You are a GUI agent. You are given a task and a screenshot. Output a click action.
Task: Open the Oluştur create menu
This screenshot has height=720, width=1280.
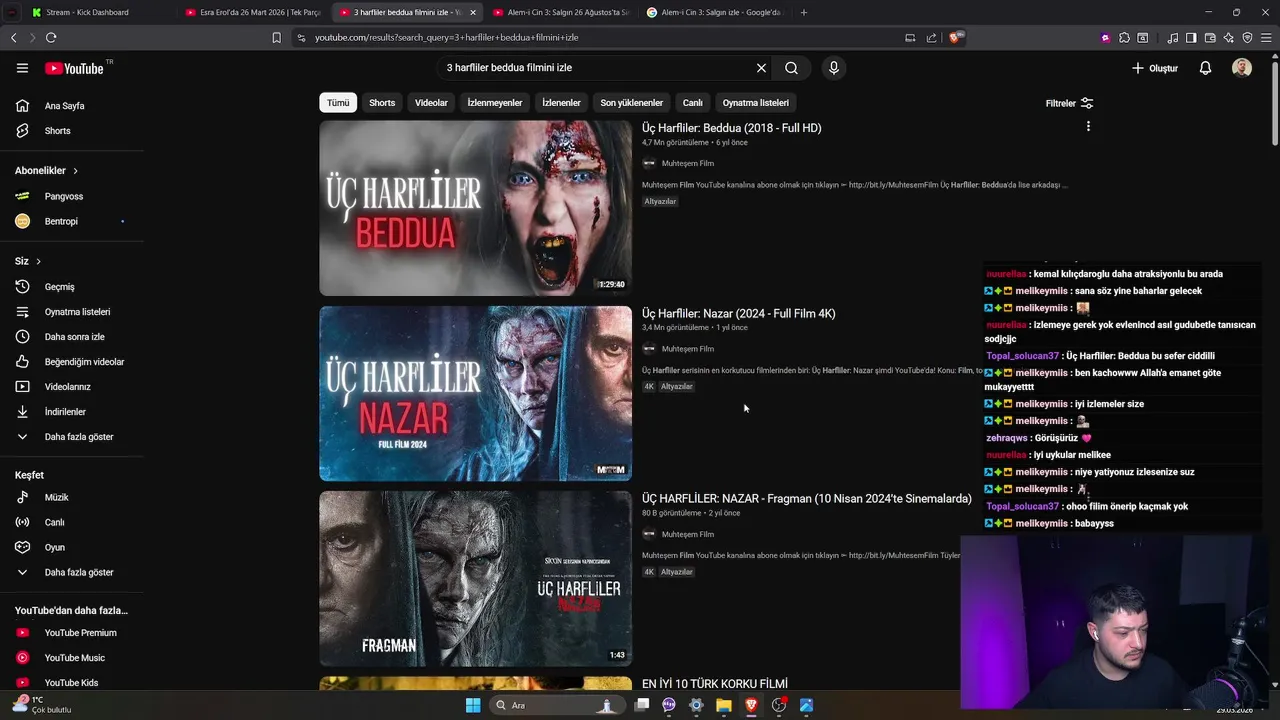click(1155, 68)
